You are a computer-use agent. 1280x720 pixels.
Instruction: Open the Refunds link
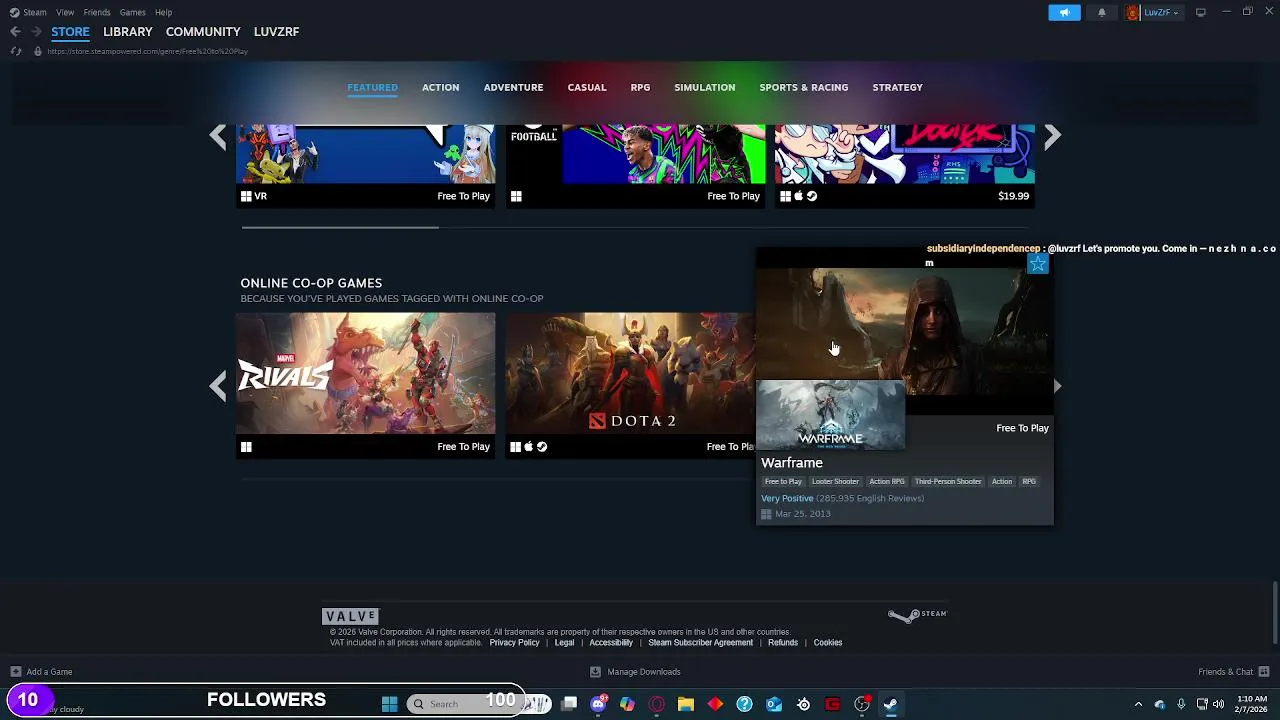783,643
